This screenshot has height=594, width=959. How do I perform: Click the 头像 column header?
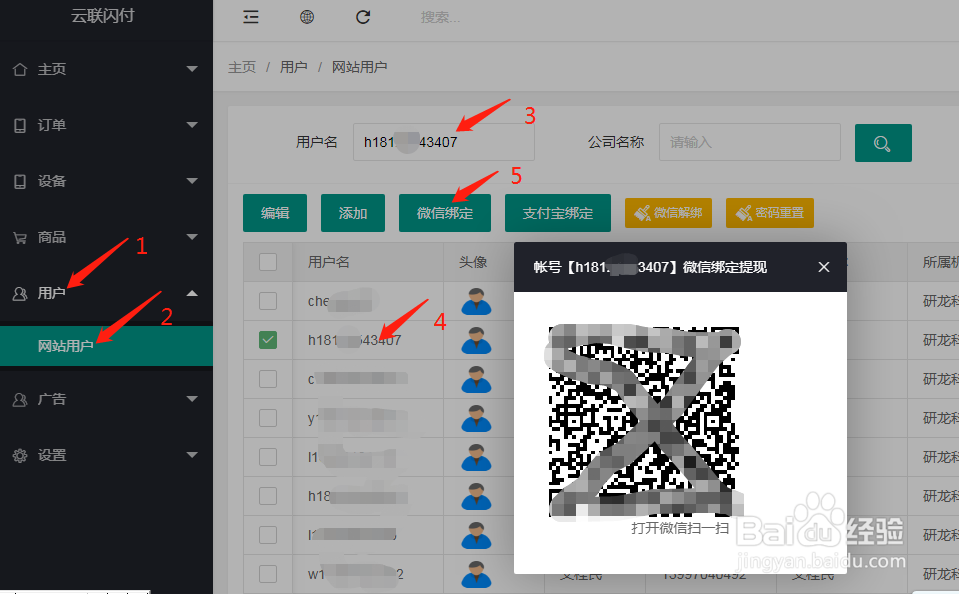pos(473,262)
